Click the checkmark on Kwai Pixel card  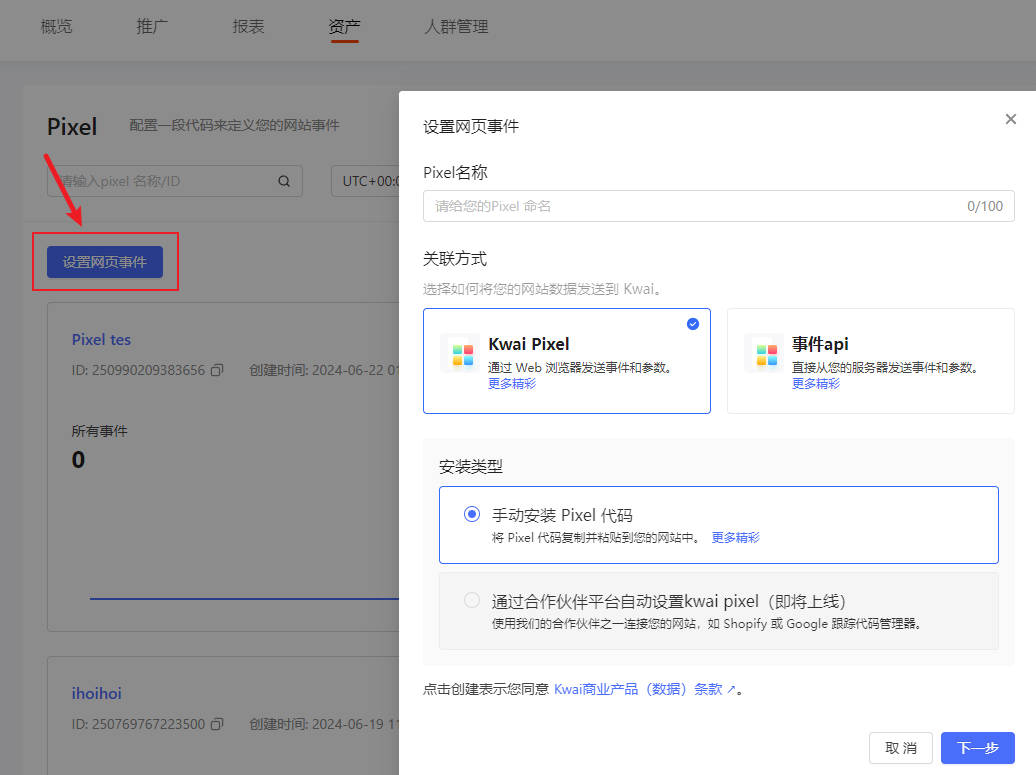tap(693, 324)
